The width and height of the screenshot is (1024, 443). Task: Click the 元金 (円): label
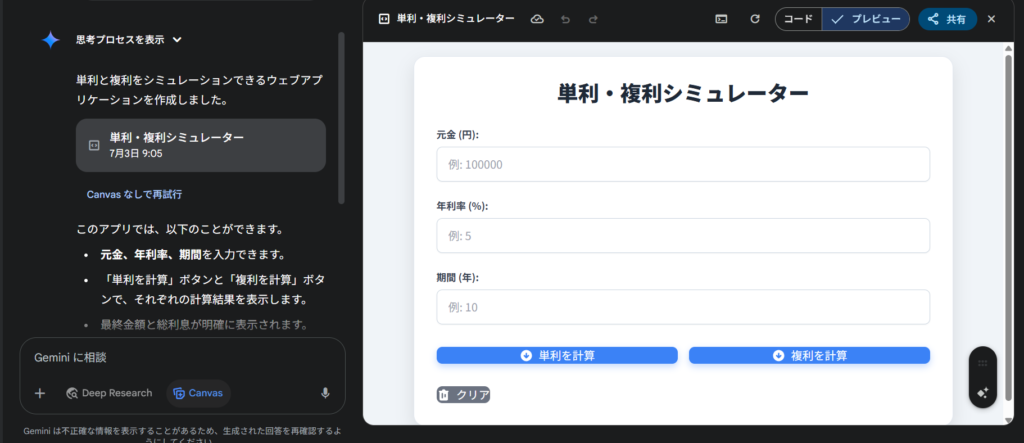coord(458,135)
